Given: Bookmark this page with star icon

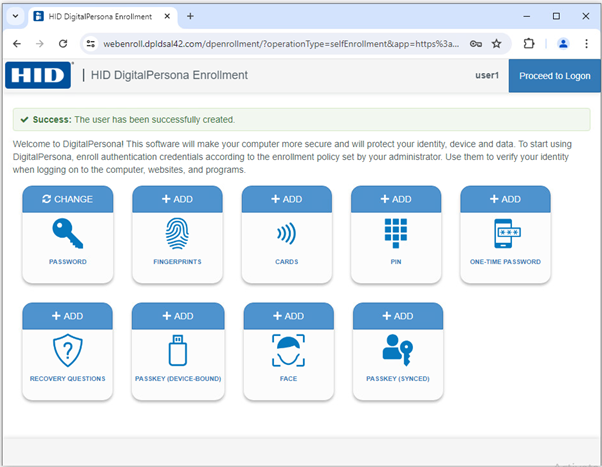Looking at the screenshot, I should point(496,44).
